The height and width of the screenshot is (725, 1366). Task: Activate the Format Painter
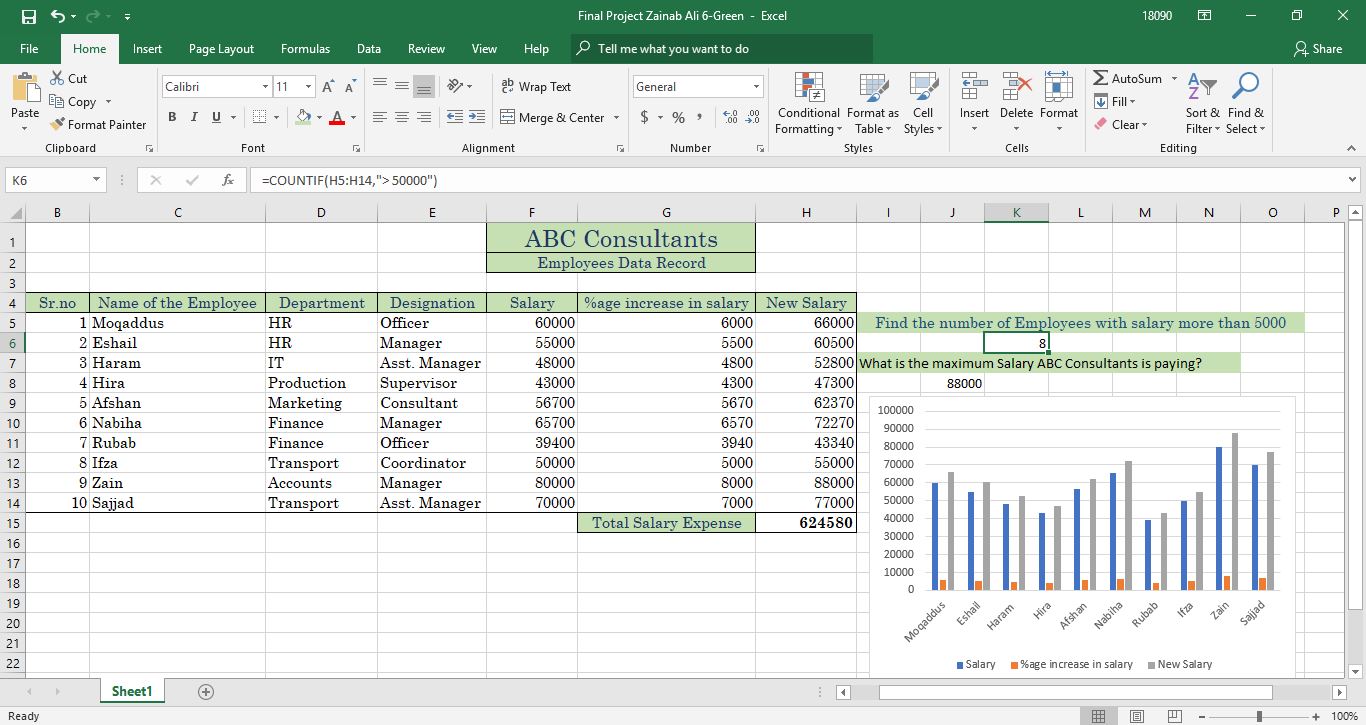(x=97, y=124)
